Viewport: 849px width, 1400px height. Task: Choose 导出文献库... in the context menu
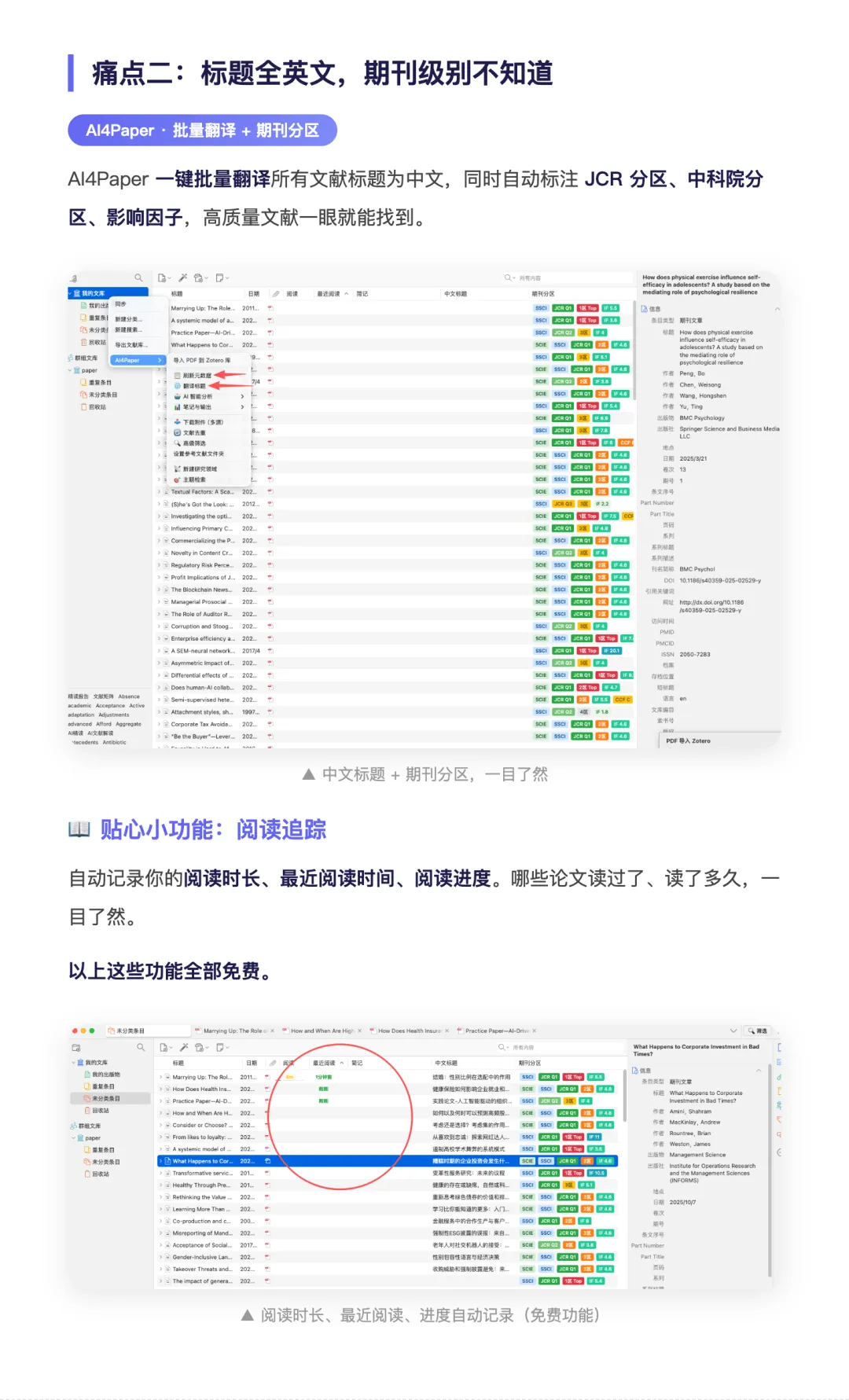(130, 344)
